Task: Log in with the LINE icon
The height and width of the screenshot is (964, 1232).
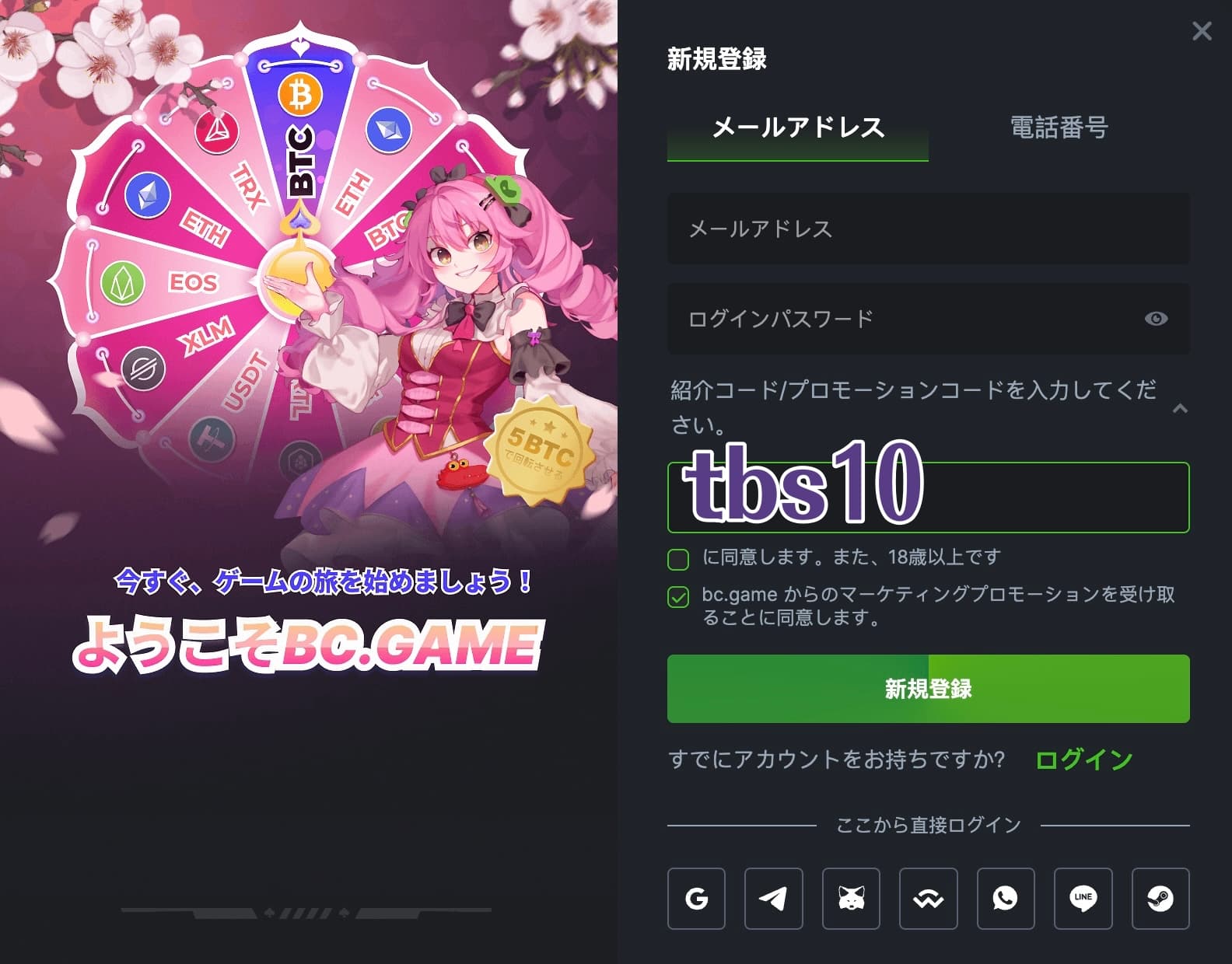Action: tap(1083, 899)
